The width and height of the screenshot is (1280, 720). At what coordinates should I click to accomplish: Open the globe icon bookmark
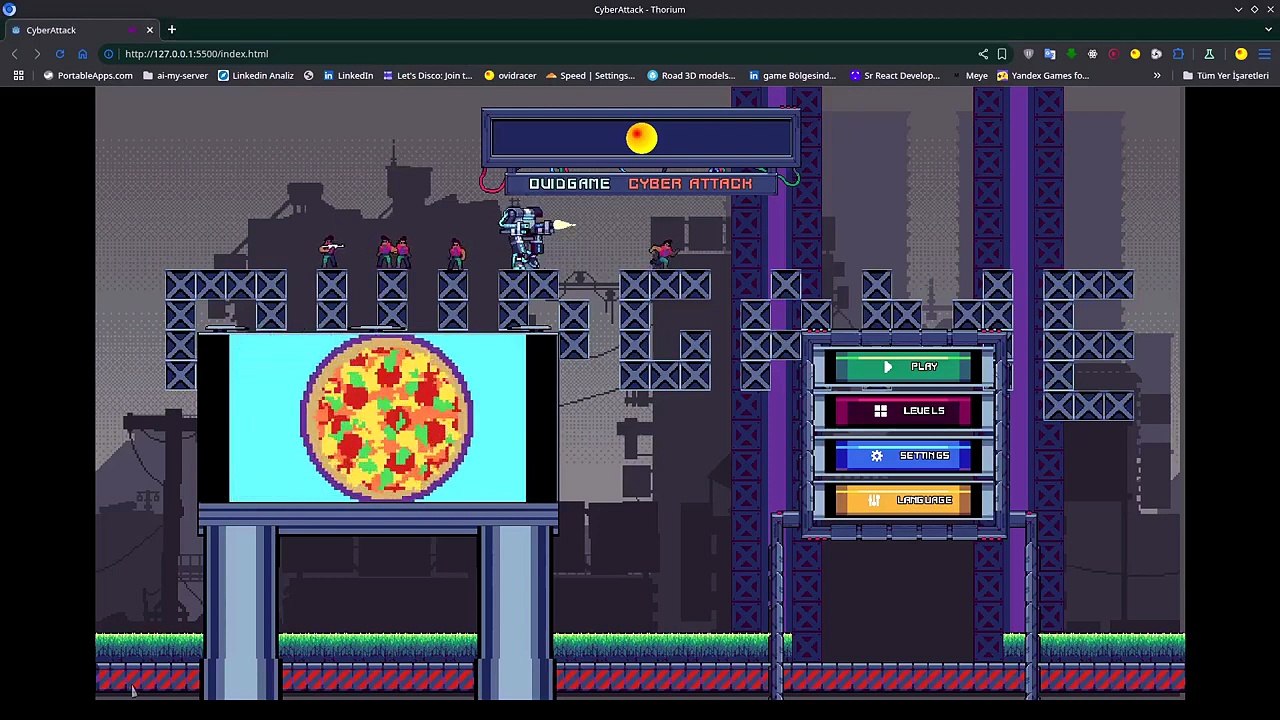click(x=308, y=75)
